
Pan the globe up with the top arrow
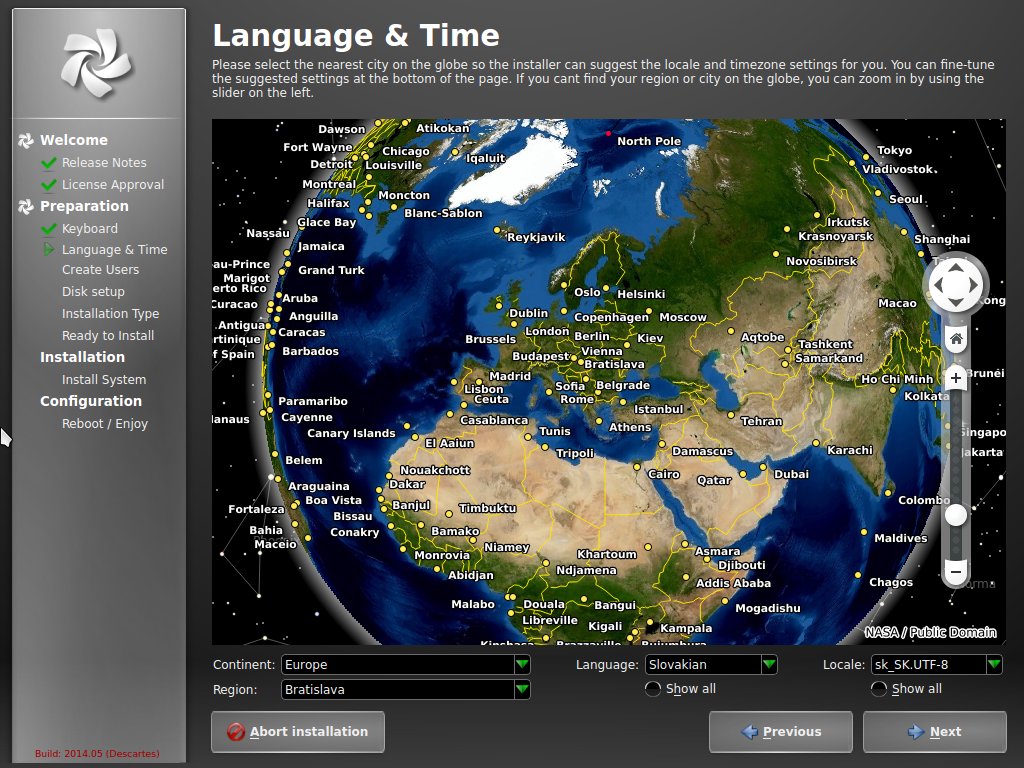click(x=956, y=267)
